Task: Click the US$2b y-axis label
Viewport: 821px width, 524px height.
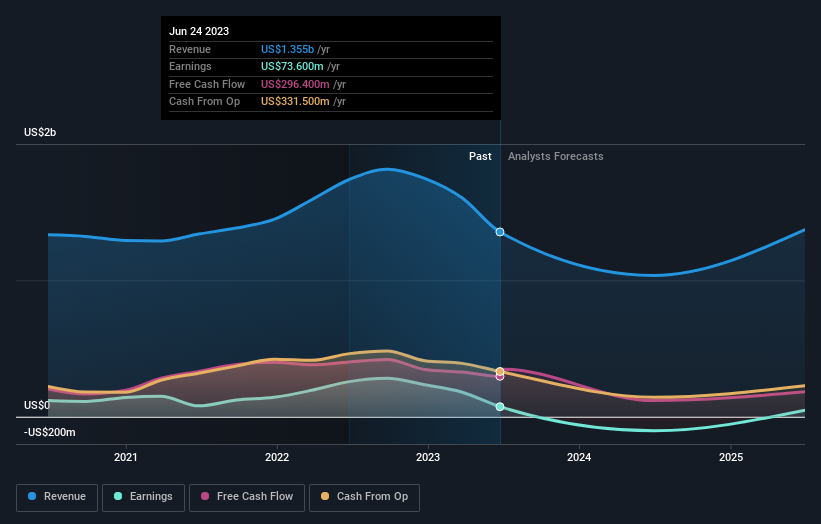Action: click(x=40, y=132)
